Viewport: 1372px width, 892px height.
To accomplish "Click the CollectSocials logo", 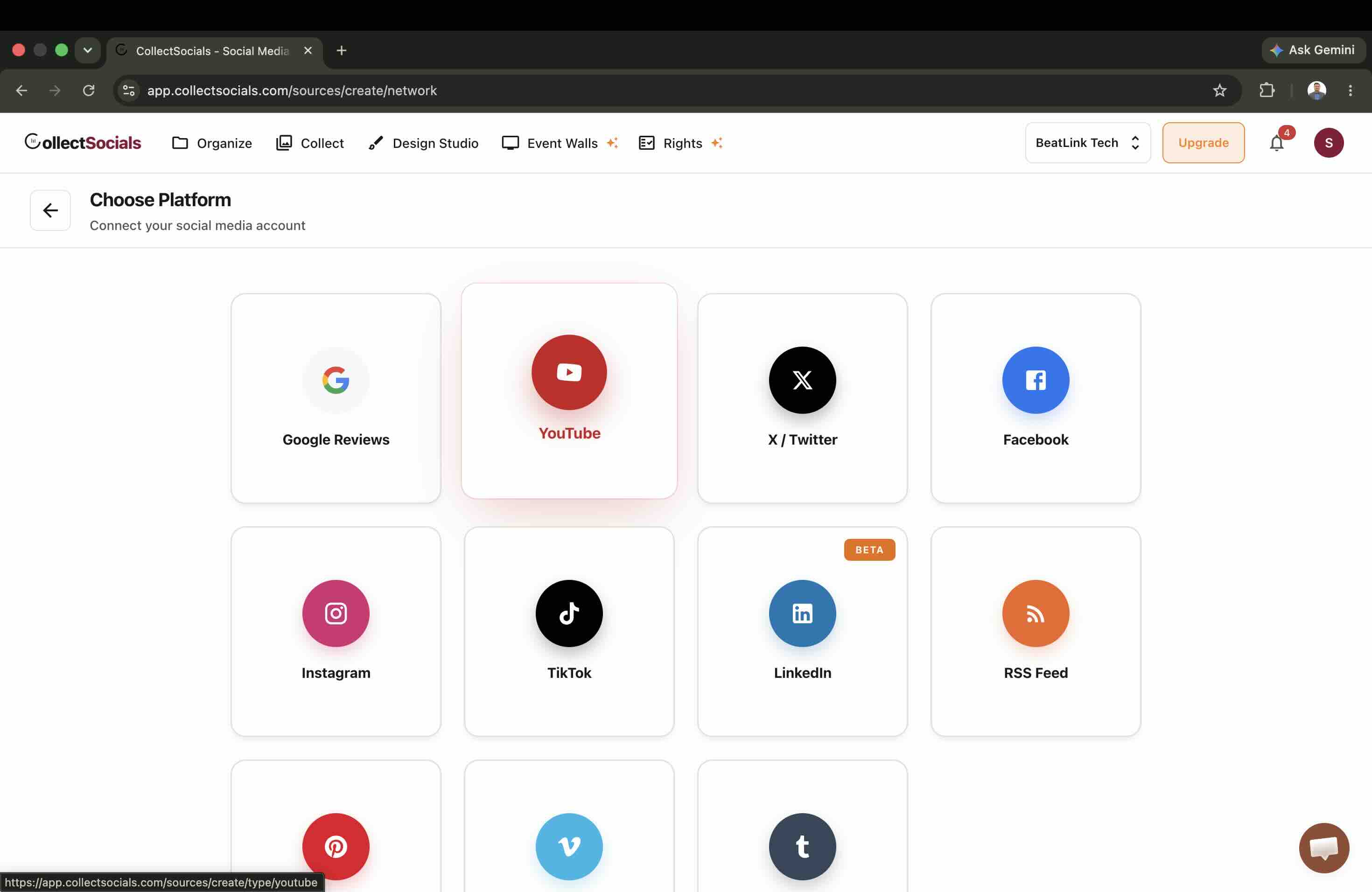I will tap(83, 142).
